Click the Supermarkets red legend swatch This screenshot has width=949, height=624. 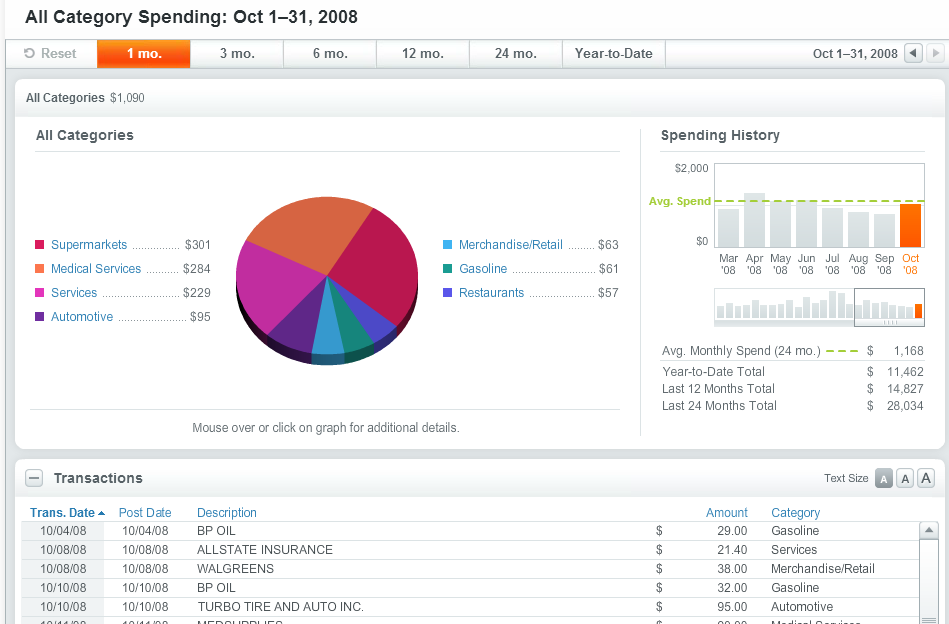click(x=40, y=245)
